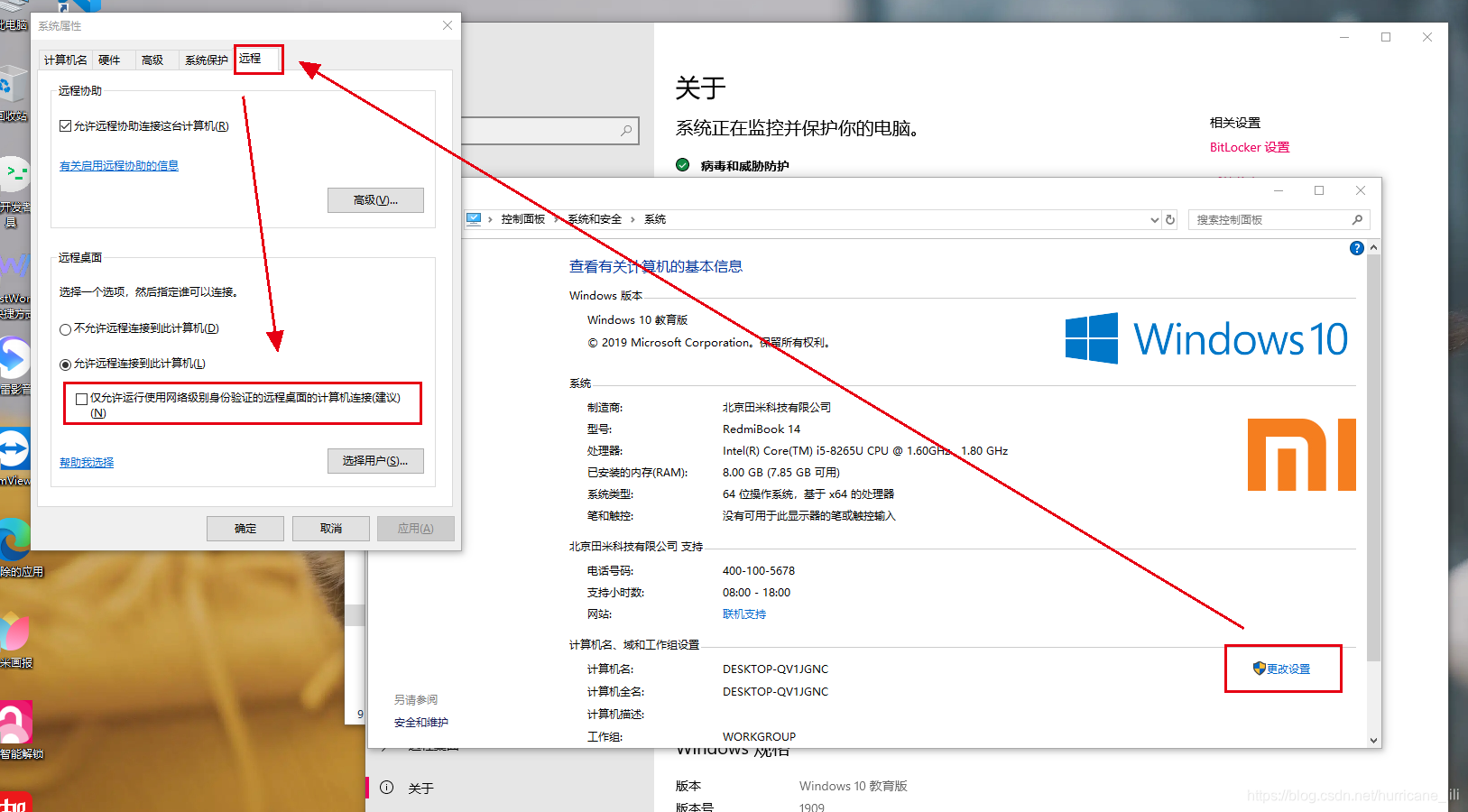1468x812 pixels.
Task: Open the 帮助我选择 link
Action: click(x=87, y=462)
